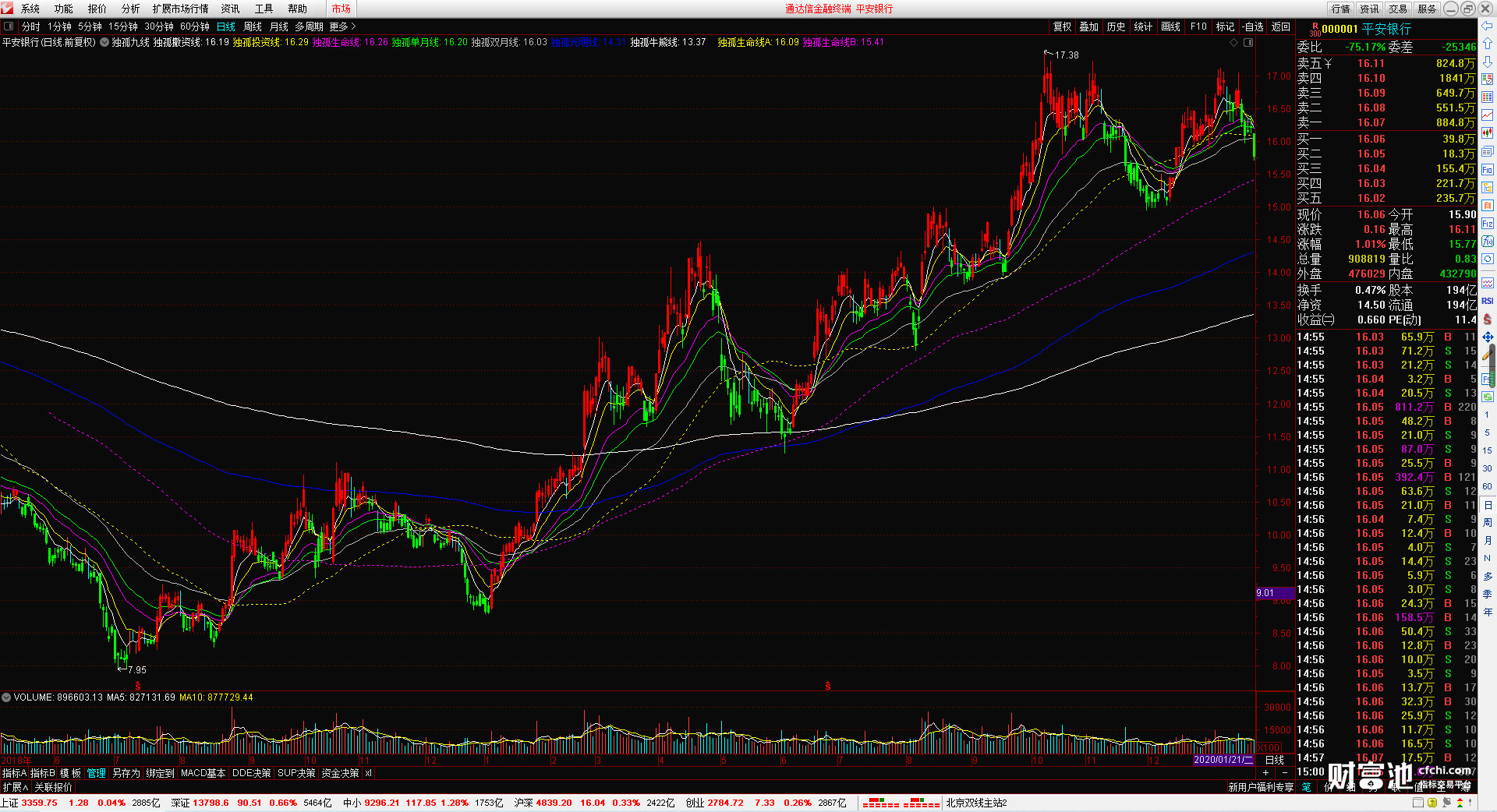
Task: Click the 交易 trade button
Action: [1398, 9]
